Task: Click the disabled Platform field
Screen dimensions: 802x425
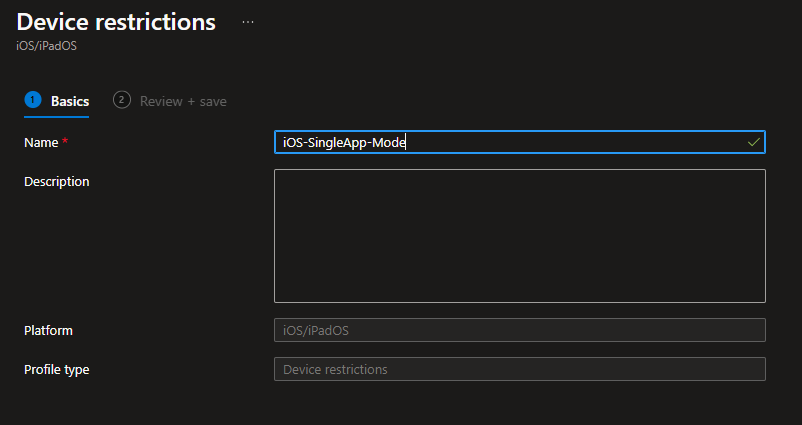Action: point(519,330)
